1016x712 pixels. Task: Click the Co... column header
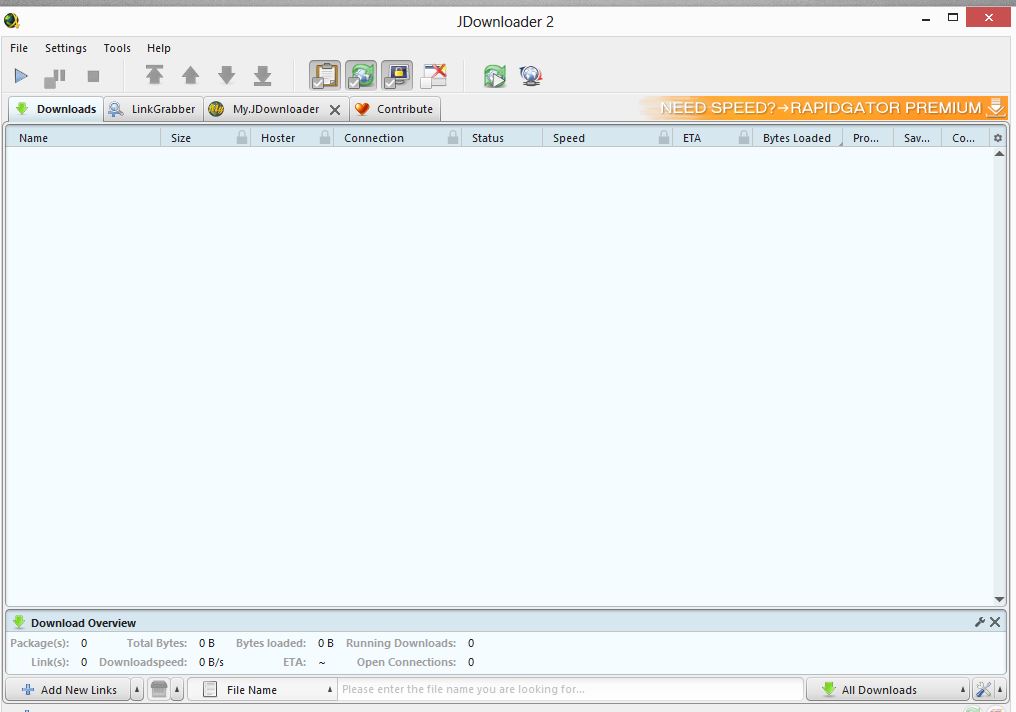click(964, 138)
